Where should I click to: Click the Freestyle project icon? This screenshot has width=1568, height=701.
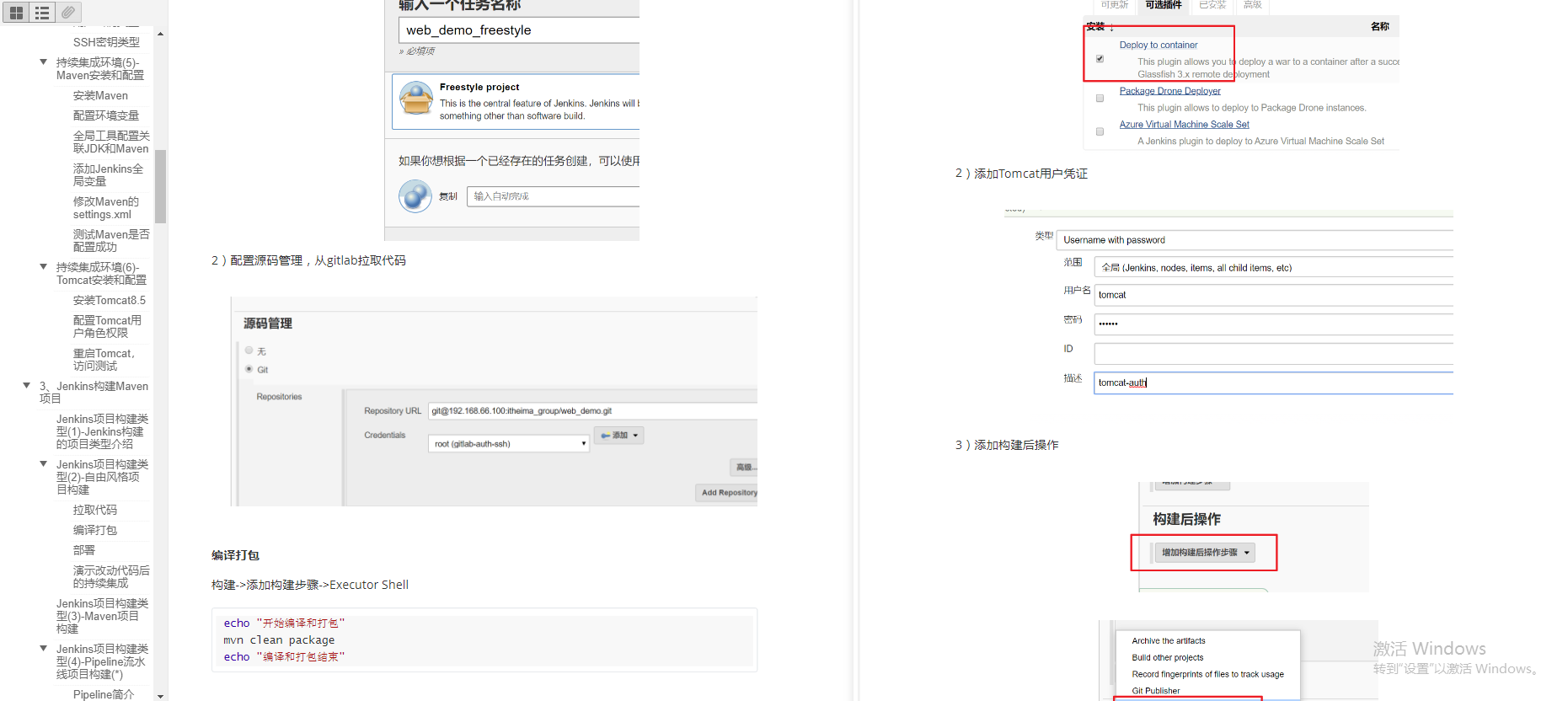coord(416,99)
